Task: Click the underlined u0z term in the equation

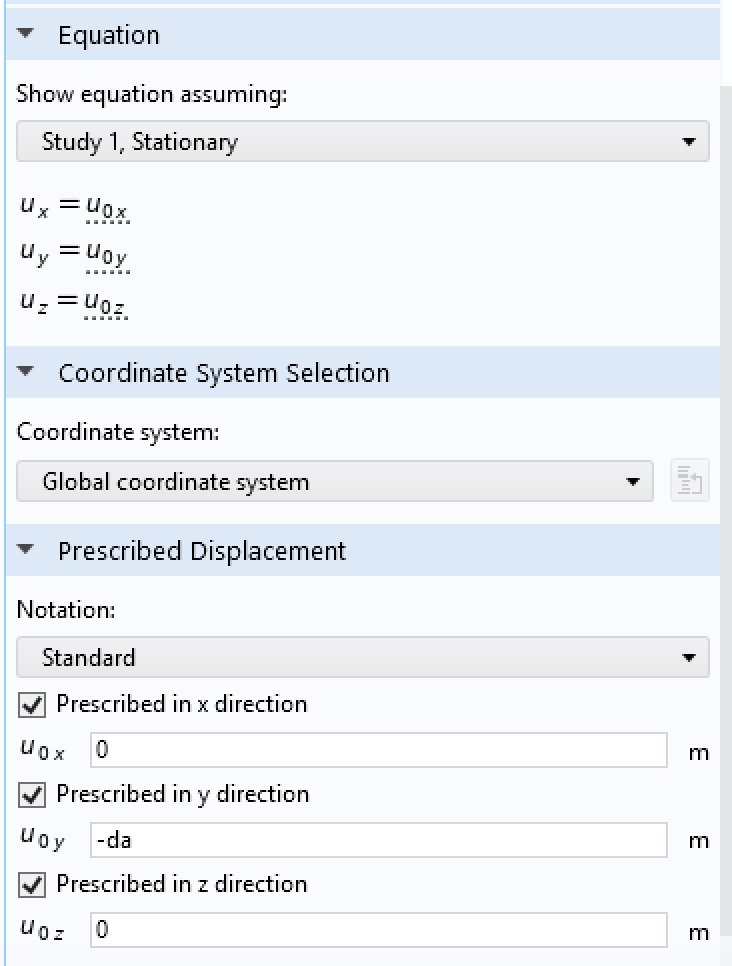Action: [x=107, y=301]
